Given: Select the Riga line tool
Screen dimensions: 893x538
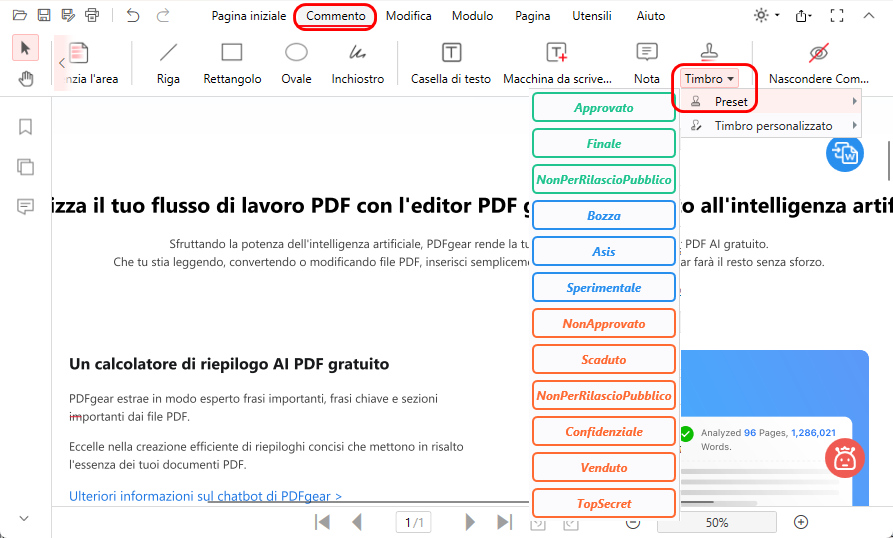Looking at the screenshot, I should coord(168,64).
